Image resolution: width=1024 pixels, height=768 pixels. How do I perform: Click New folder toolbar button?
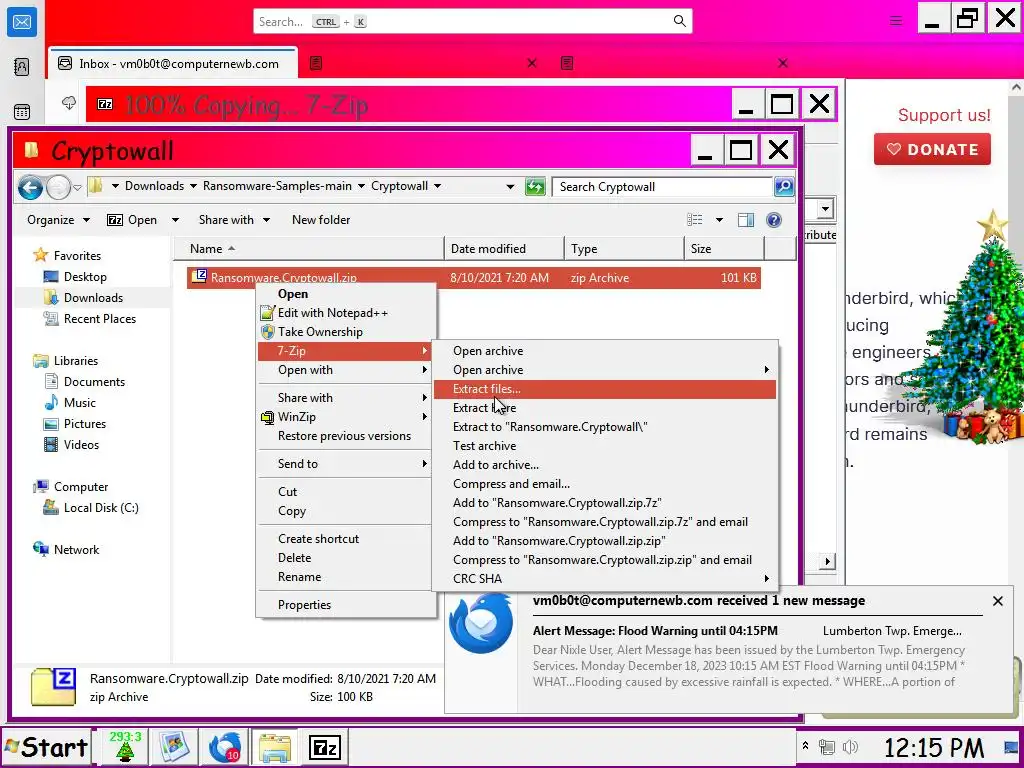pyautogui.click(x=321, y=220)
